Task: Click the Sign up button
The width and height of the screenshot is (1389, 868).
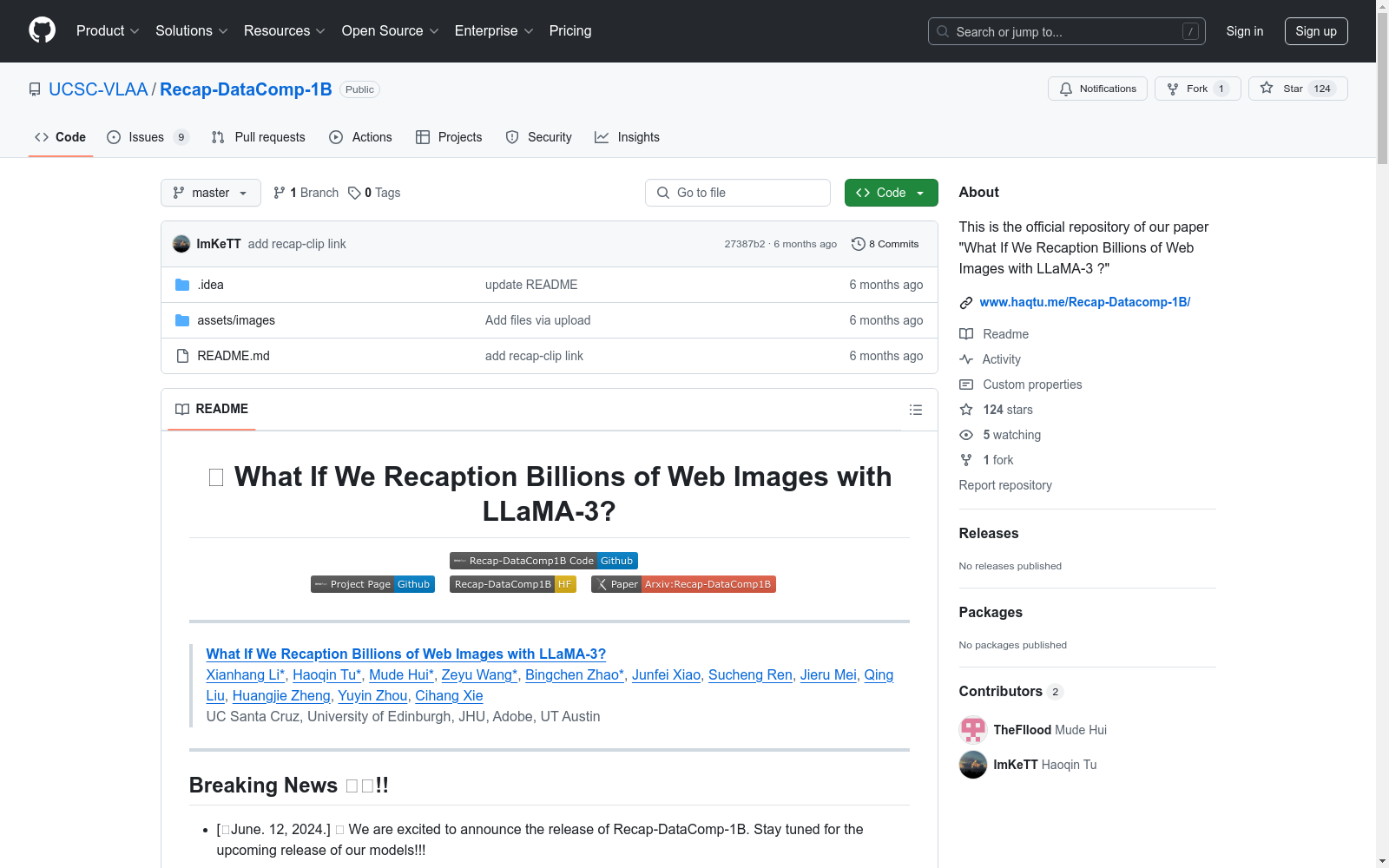Action: point(1316,31)
